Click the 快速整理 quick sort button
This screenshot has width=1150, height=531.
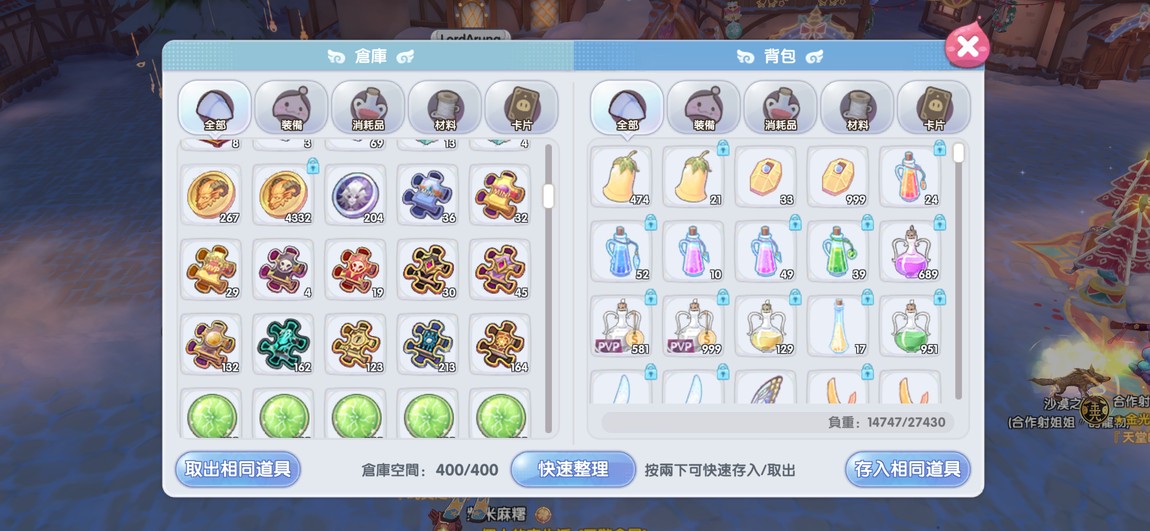(x=573, y=469)
